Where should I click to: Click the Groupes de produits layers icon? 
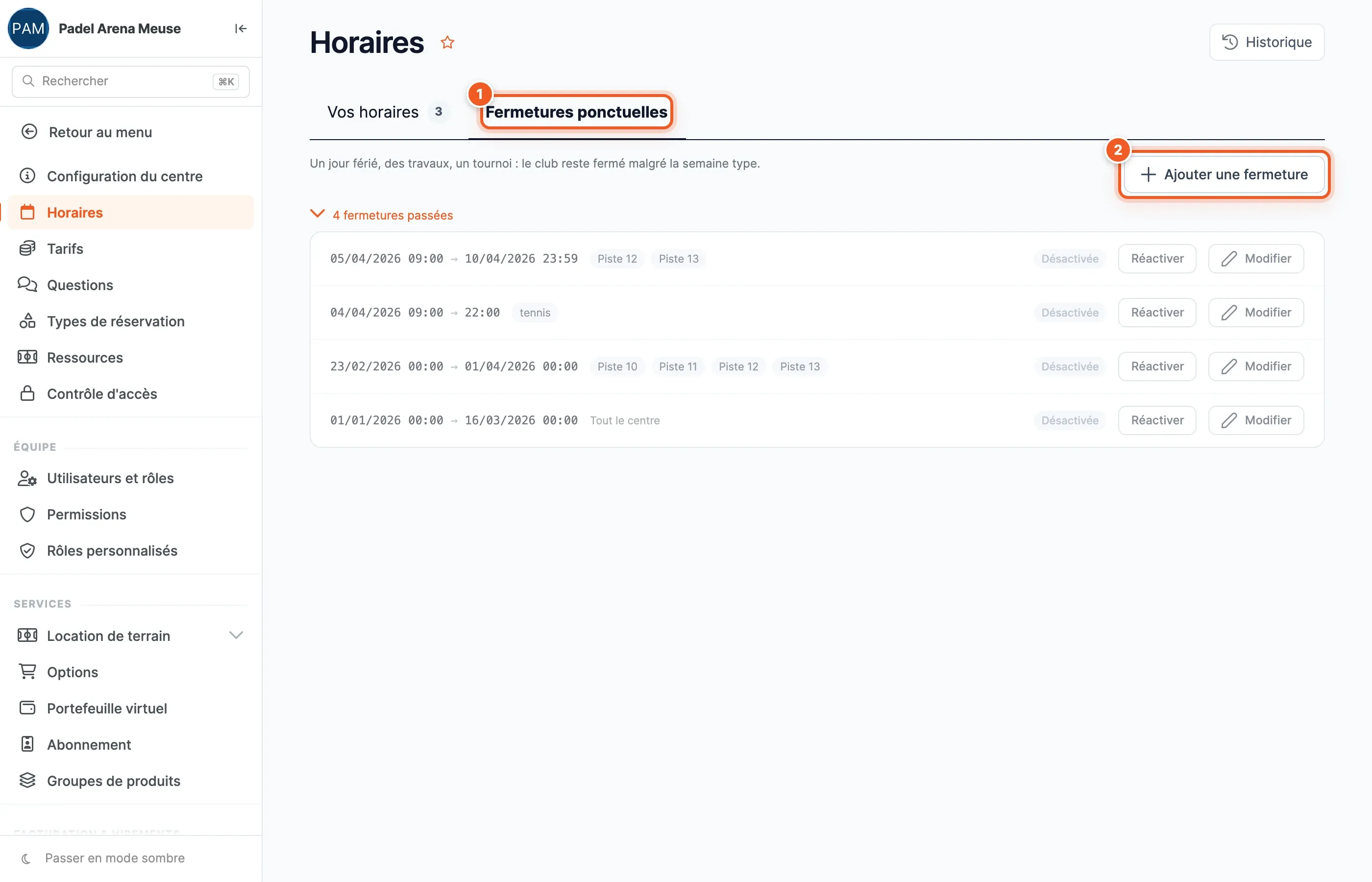(x=27, y=780)
